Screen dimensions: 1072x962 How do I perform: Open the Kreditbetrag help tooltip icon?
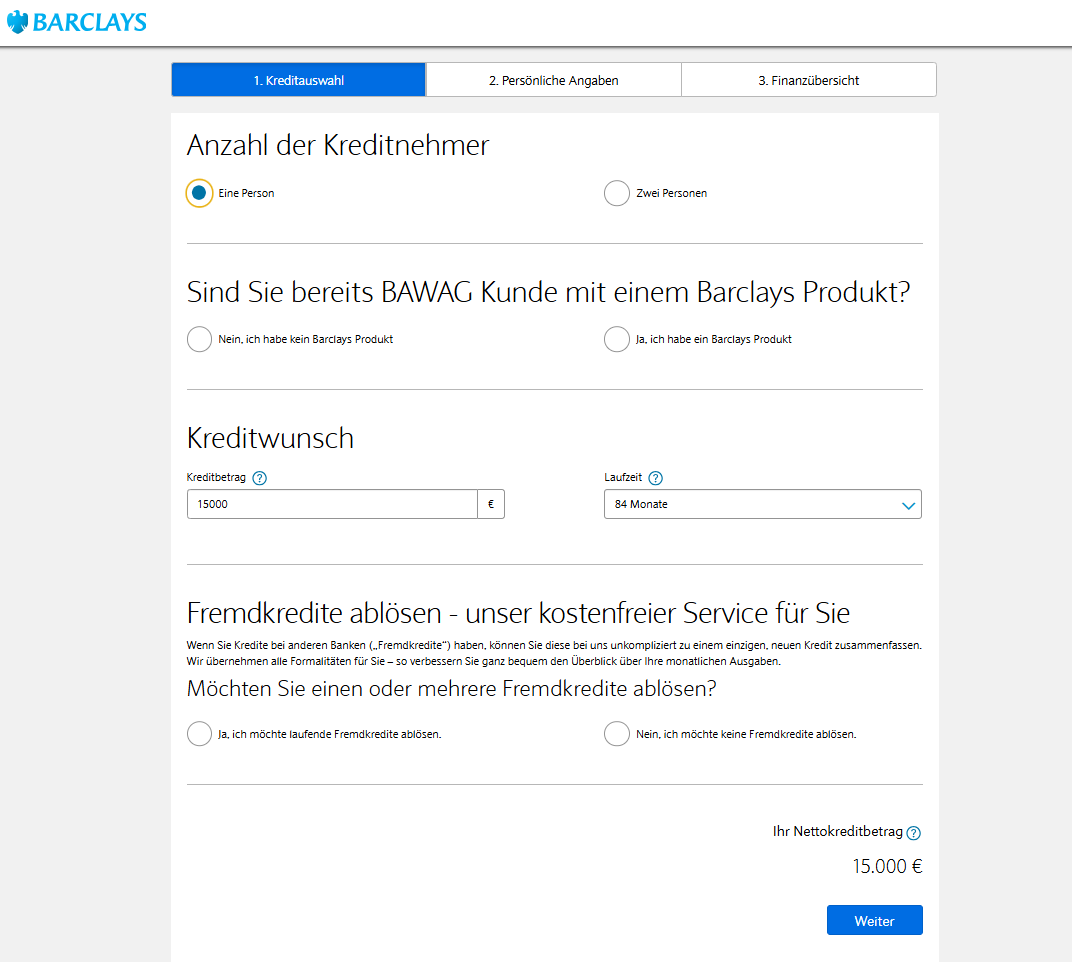259,478
